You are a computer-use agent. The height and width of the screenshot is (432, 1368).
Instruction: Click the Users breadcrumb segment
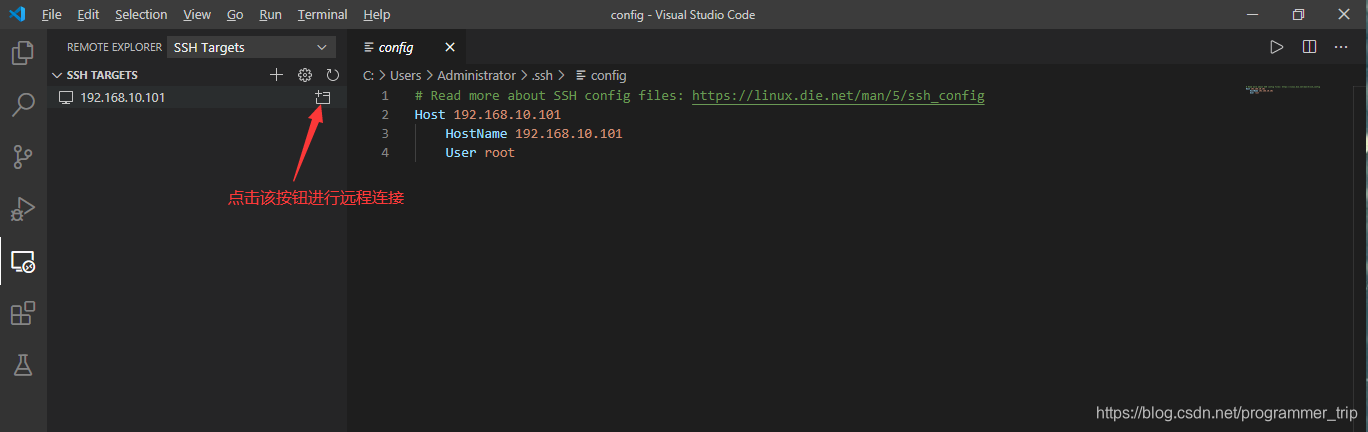405,75
